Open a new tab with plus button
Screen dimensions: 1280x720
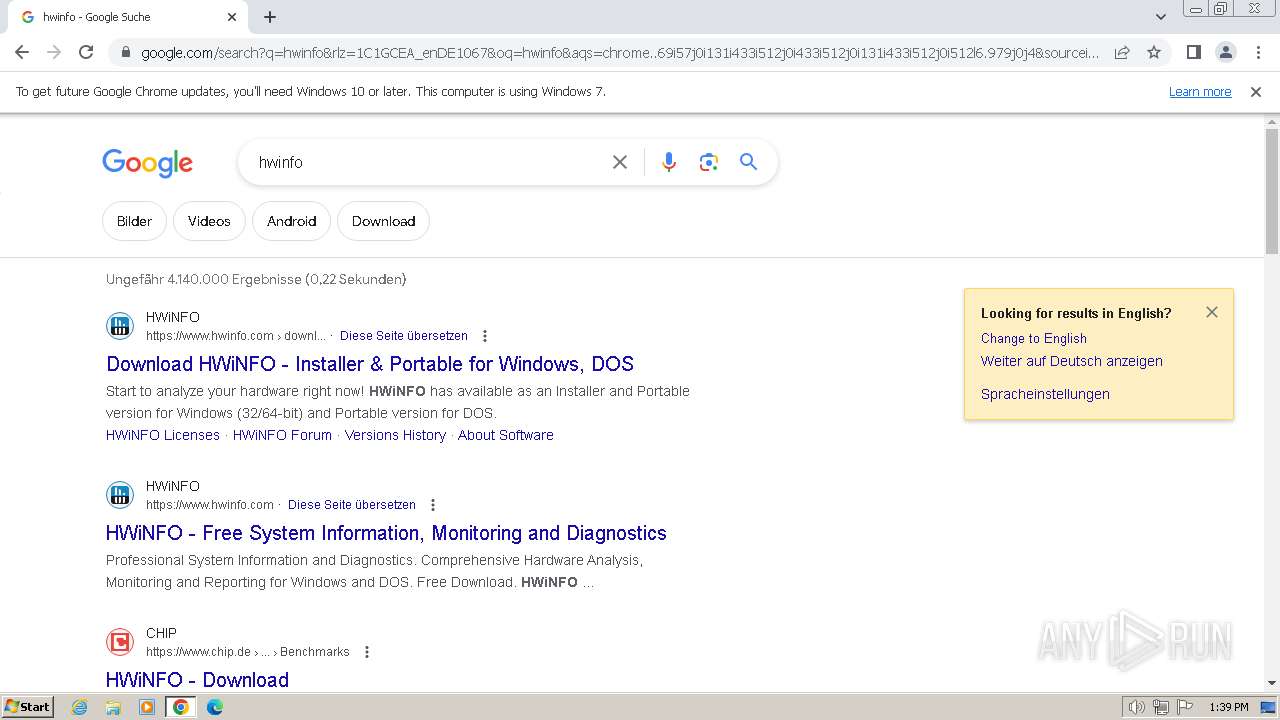tap(270, 17)
